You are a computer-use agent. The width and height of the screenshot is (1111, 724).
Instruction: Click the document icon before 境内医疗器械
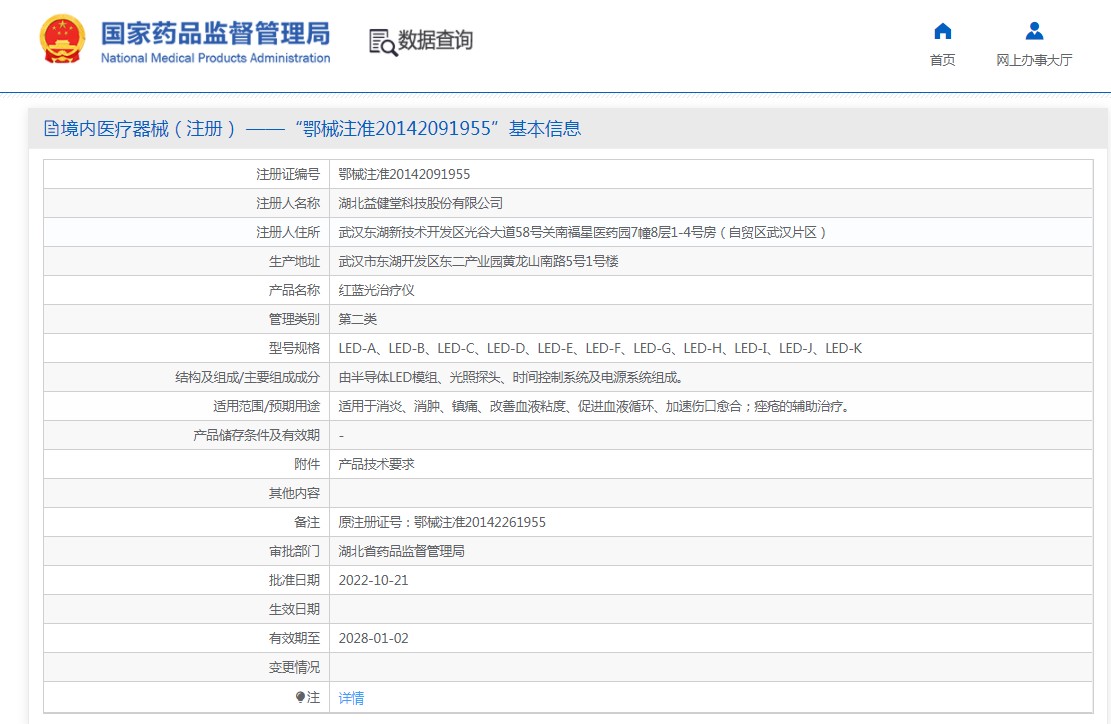click(51, 128)
